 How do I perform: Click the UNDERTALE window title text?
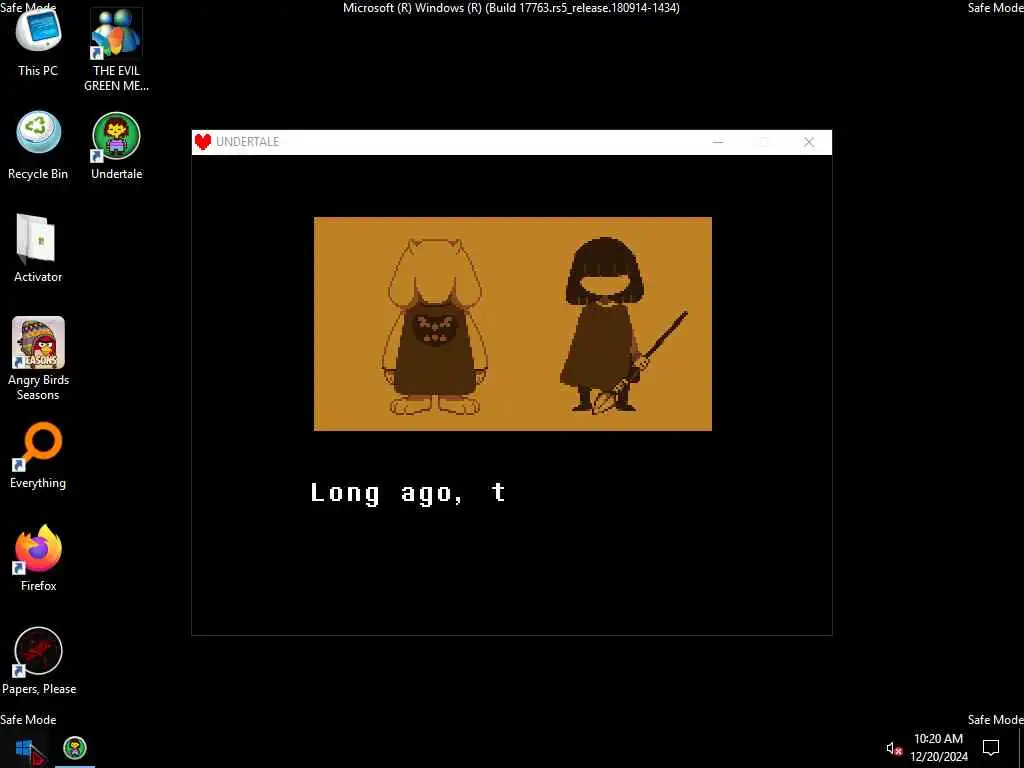248,142
